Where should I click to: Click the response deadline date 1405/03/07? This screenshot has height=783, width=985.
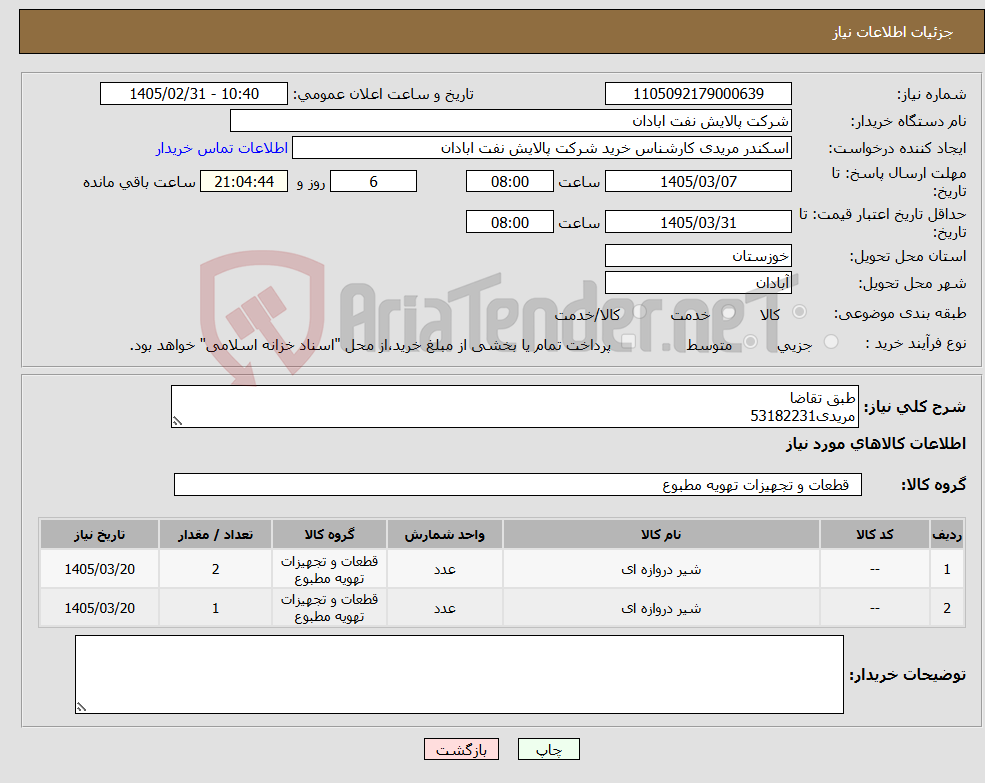pos(698,182)
